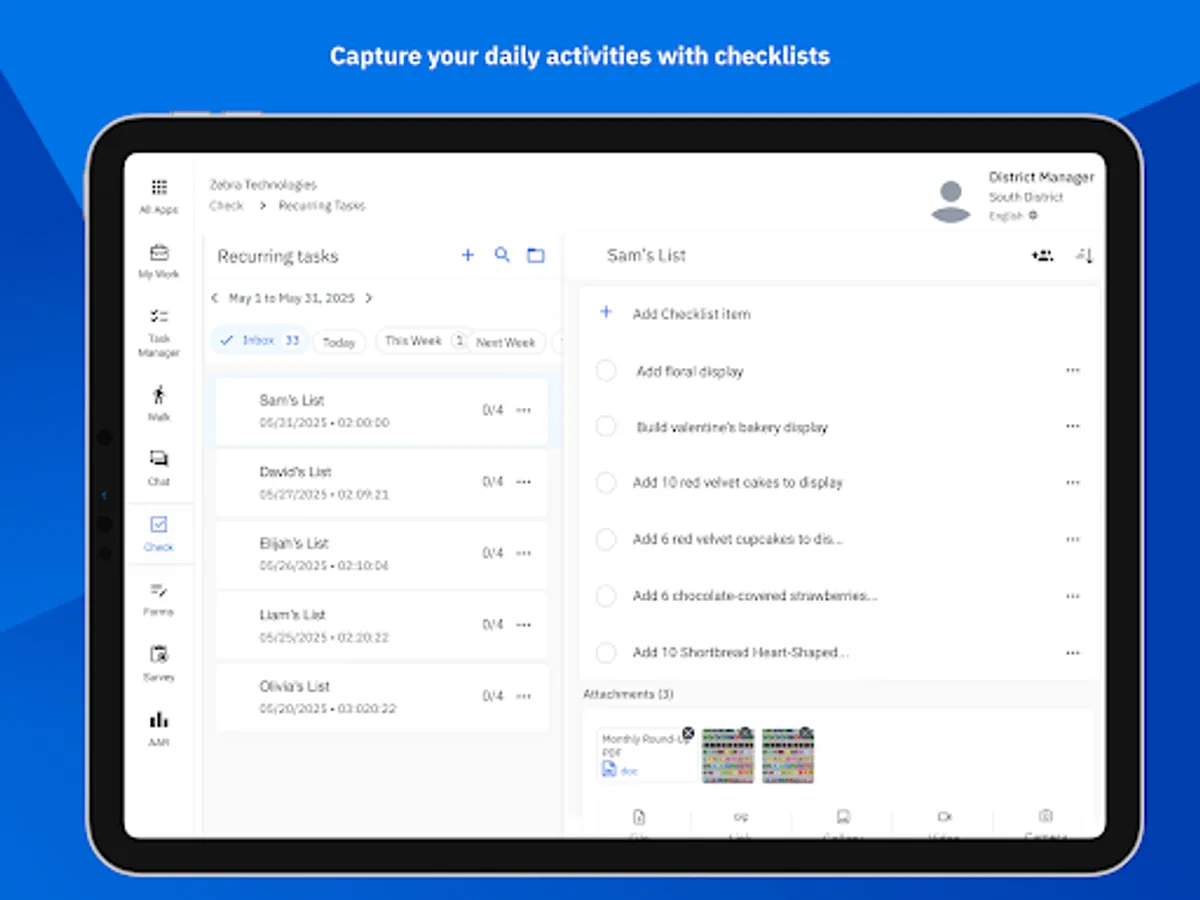Open the search for recurring tasks

502,255
